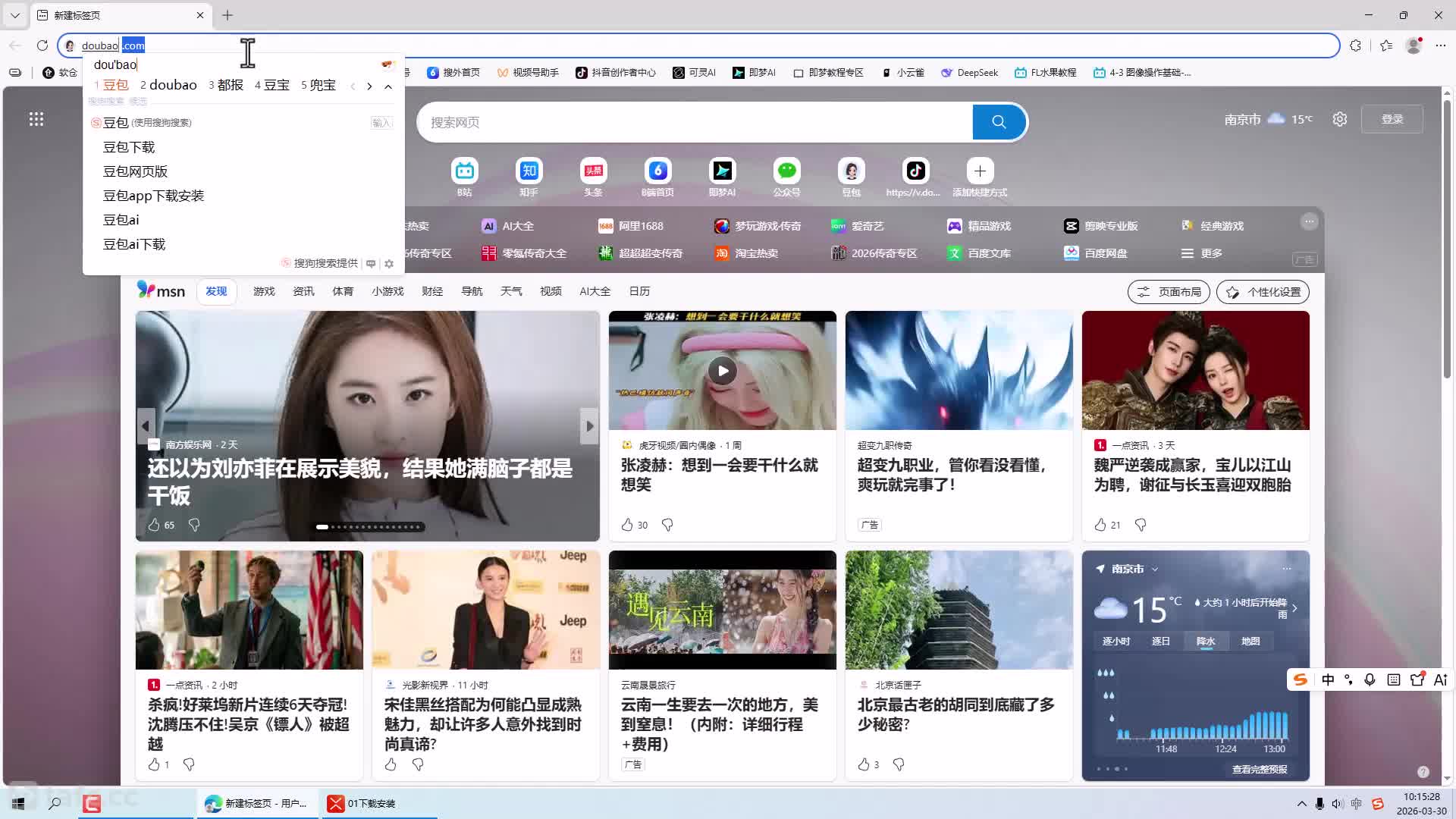Collapse the IME candidate list chevron
Image resolution: width=1456 pixels, height=819 pixels.
pos(388,86)
